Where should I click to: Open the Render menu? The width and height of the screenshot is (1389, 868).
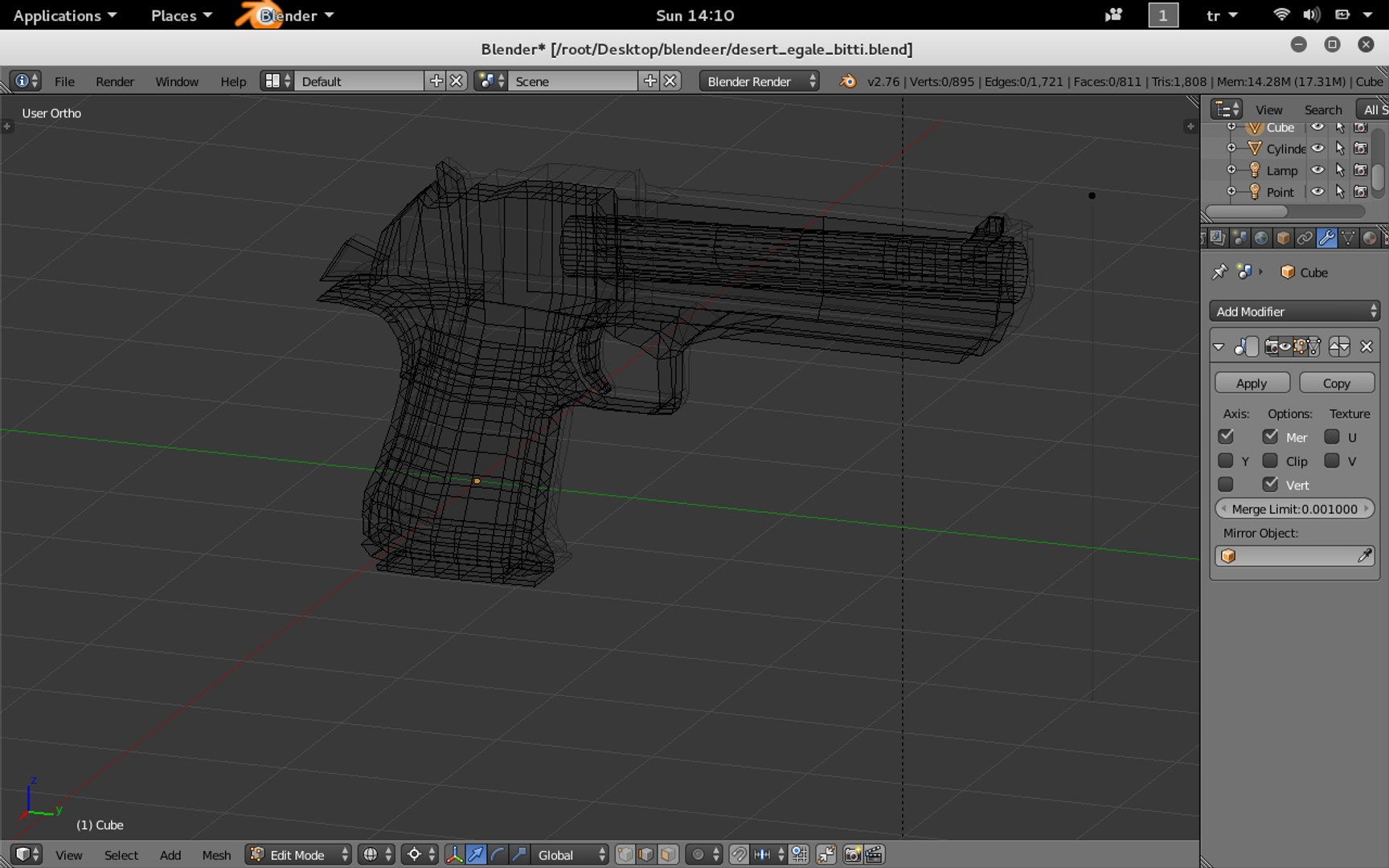click(x=115, y=81)
